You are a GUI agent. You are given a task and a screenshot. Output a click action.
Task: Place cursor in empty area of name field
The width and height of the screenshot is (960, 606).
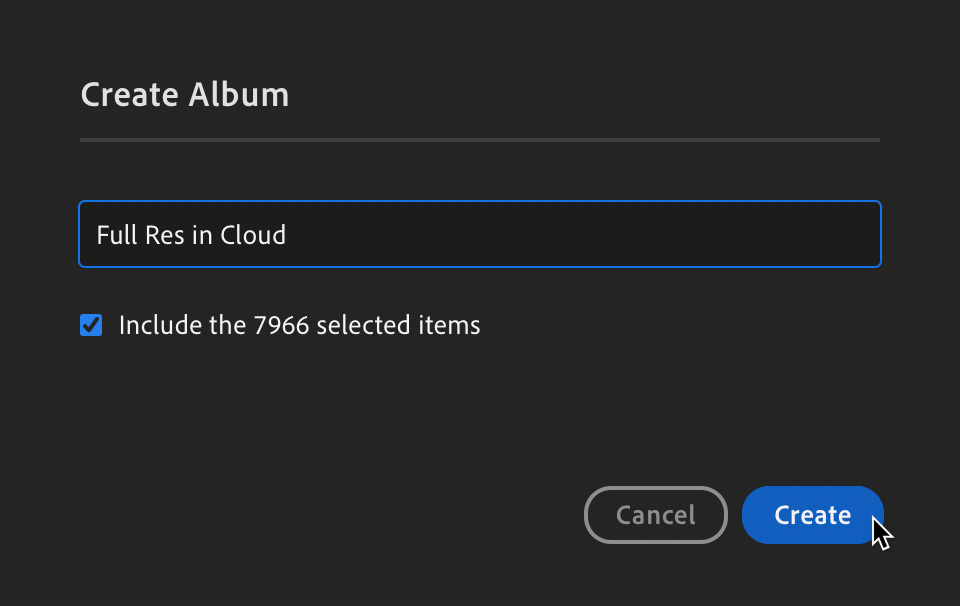600,235
